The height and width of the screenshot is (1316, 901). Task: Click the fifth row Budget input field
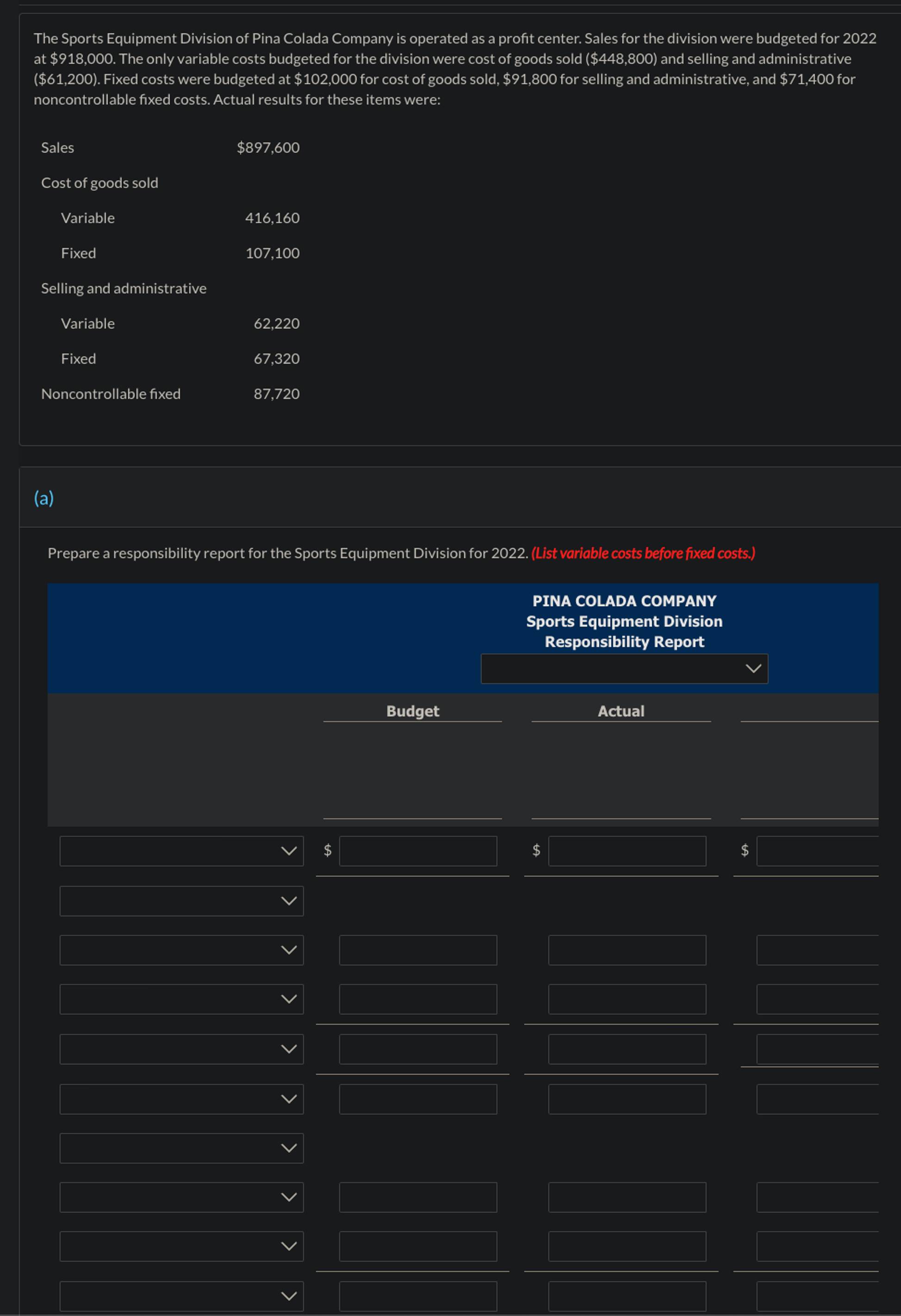(x=418, y=1049)
